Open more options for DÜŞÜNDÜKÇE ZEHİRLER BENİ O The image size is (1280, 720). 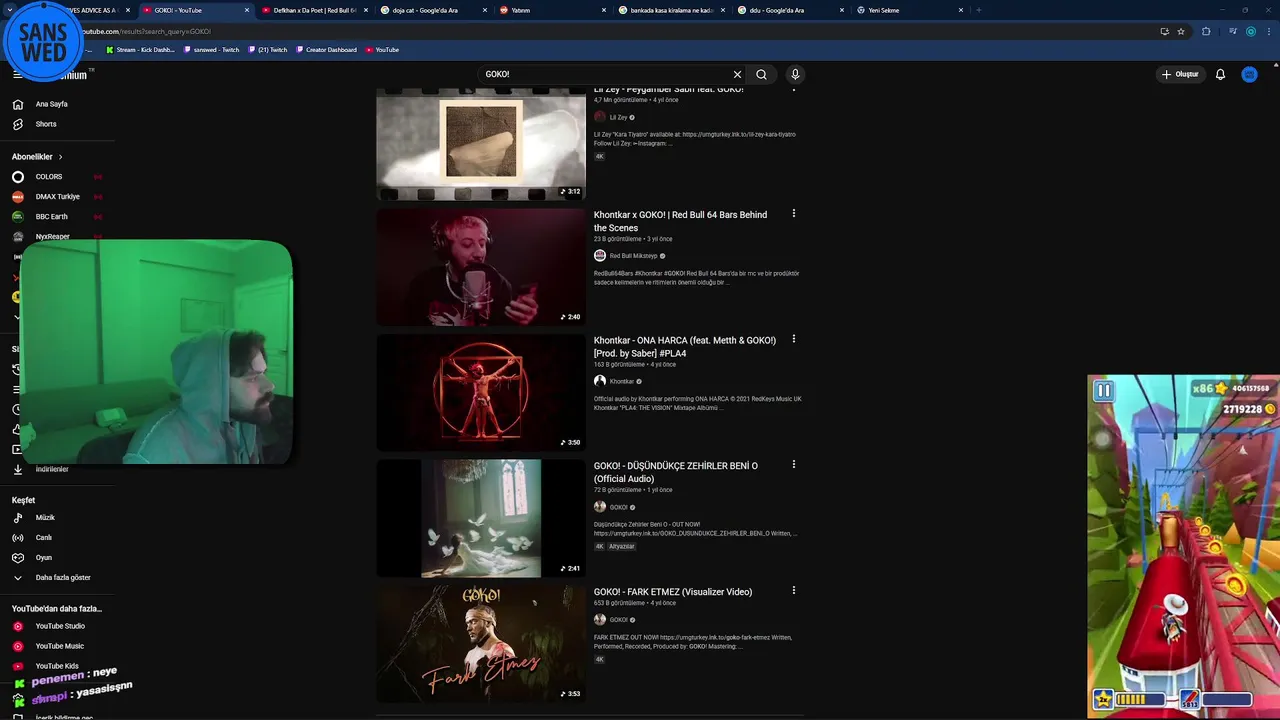click(x=794, y=465)
